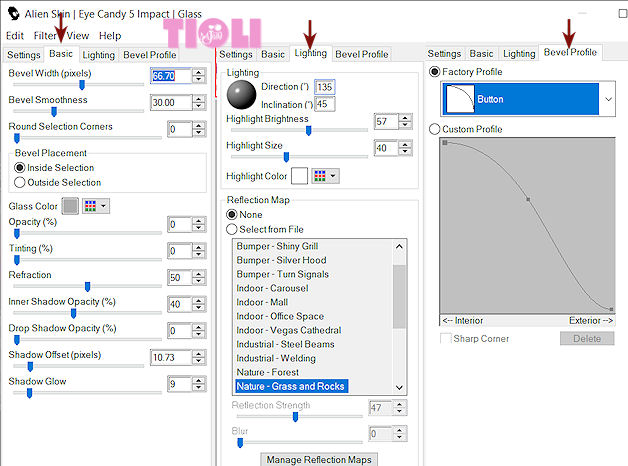Click the Bevel Smoothness spinner arrows
This screenshot has width=628, height=466.
tap(199, 102)
